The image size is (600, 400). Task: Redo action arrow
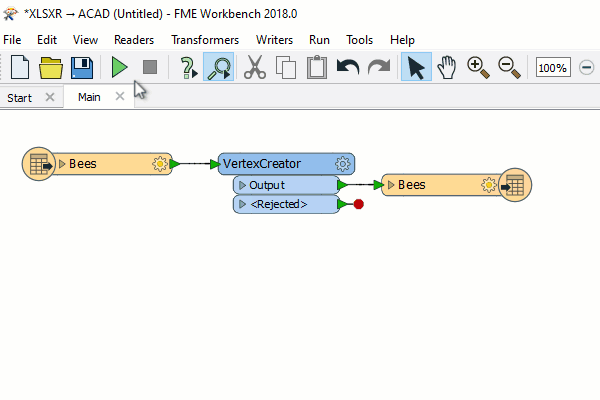379,67
